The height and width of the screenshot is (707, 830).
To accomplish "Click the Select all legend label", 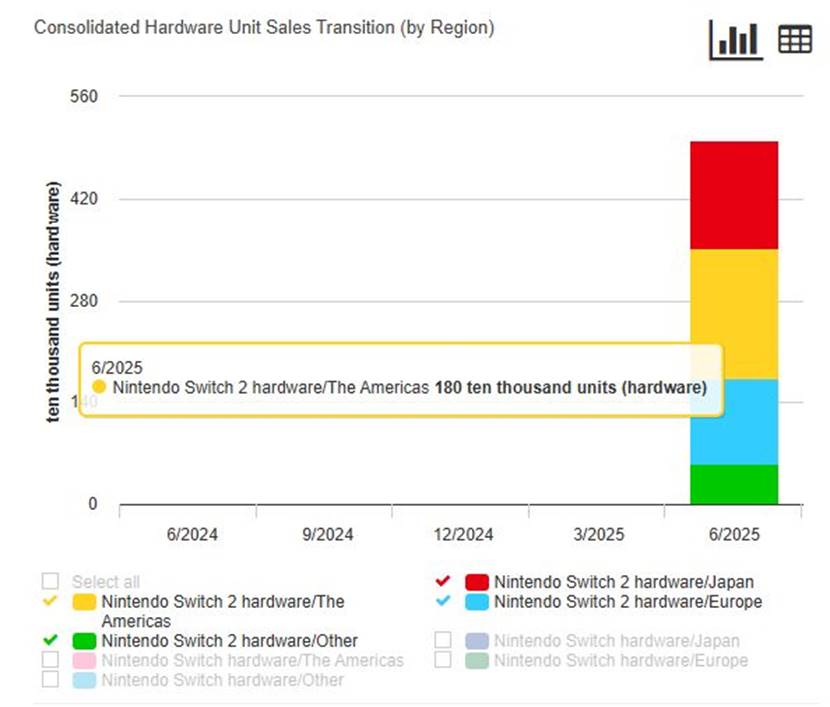I will [x=106, y=582].
